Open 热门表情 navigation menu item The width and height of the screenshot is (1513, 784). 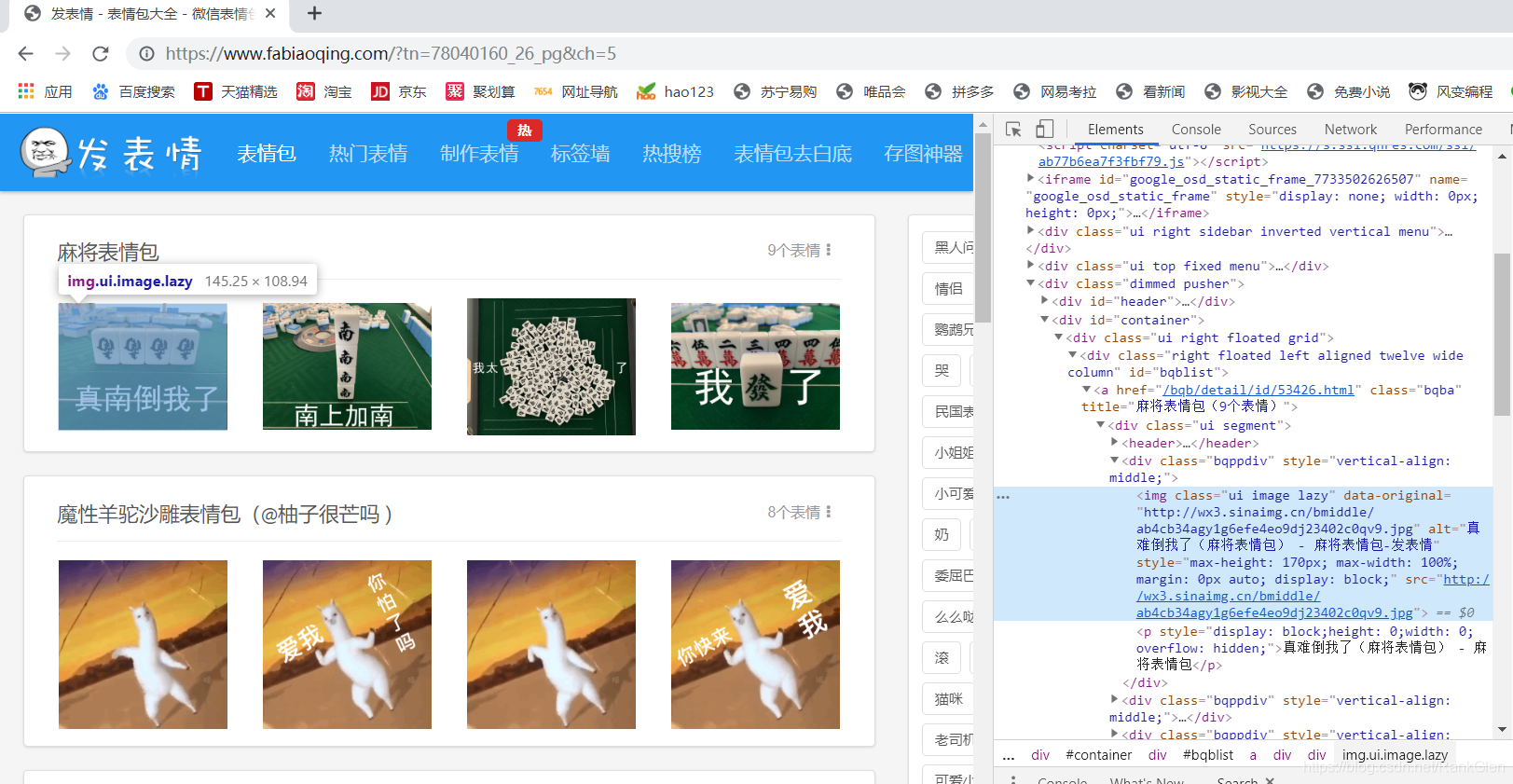[368, 154]
